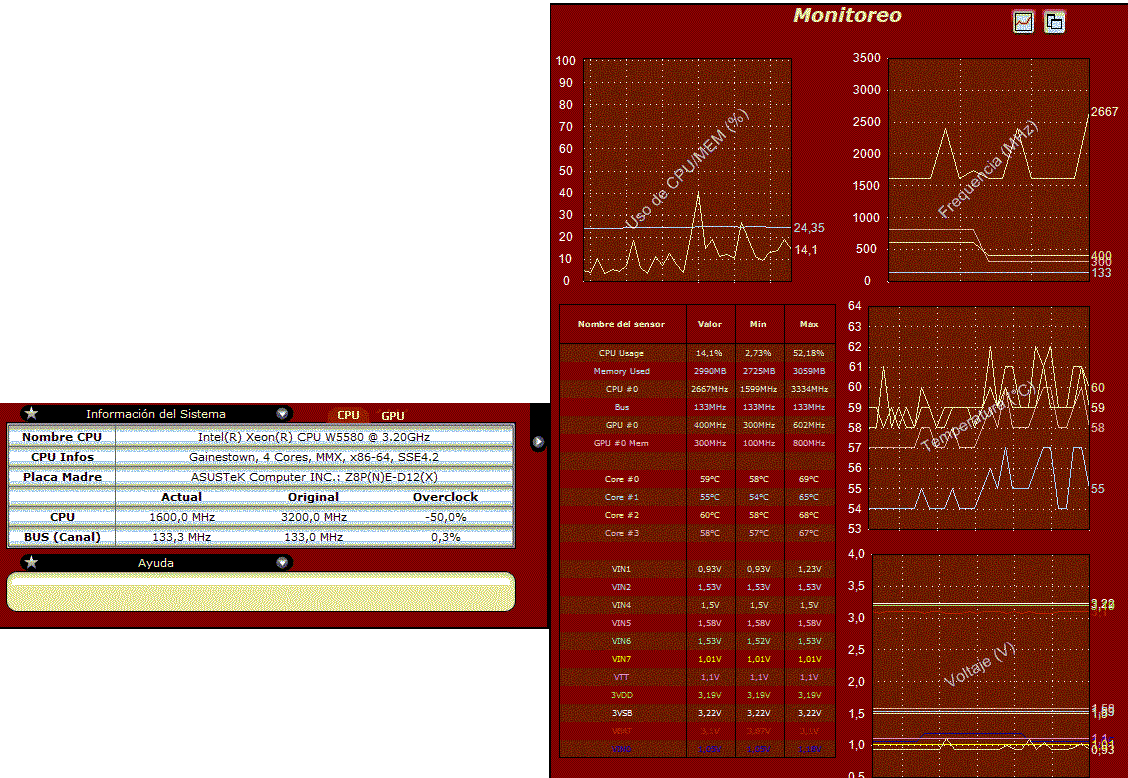
Task: Select the 'Bus' sensor label
Action: 622,407
